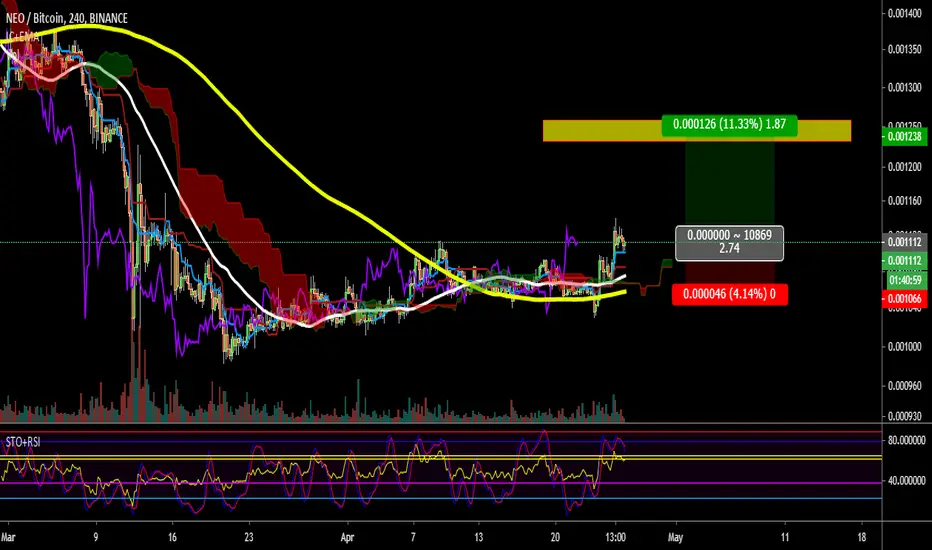Screen dimensions: 932x550
Task: Select the green profit label 0.000126 (11.33%) 1.87
Action: tap(729, 124)
